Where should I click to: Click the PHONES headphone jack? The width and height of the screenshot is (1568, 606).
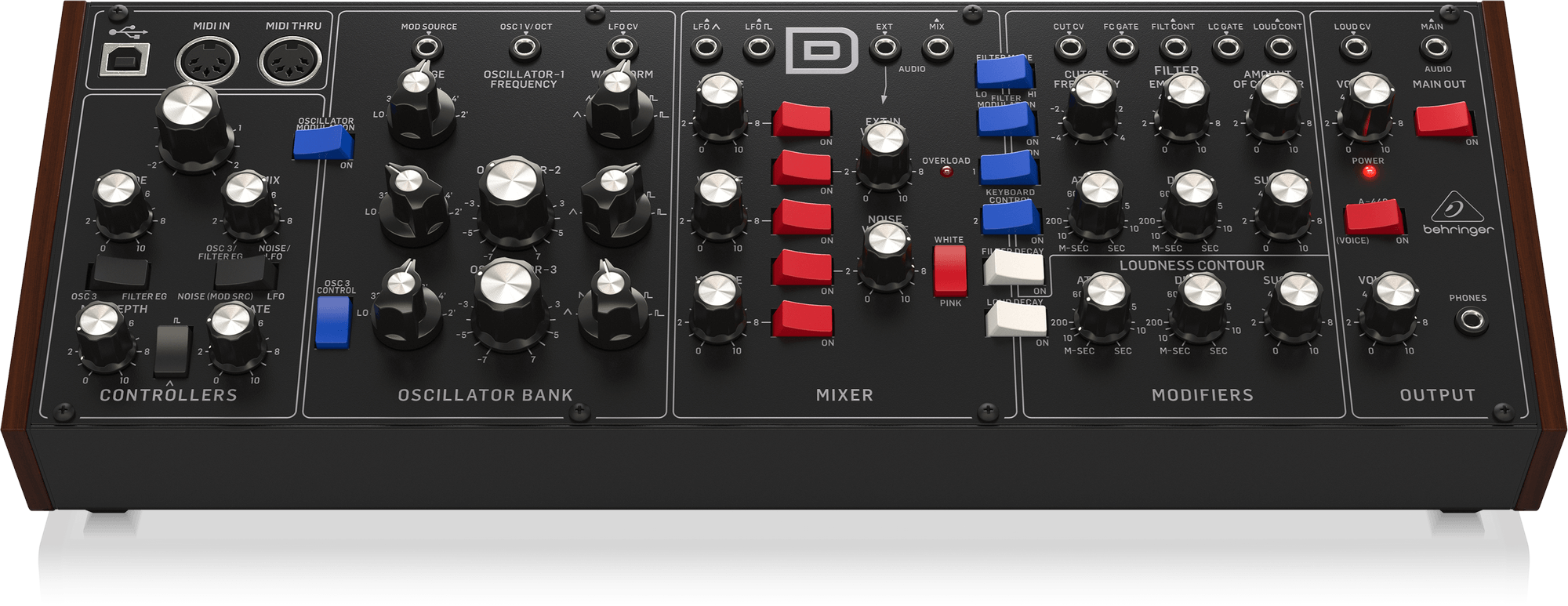click(1472, 320)
